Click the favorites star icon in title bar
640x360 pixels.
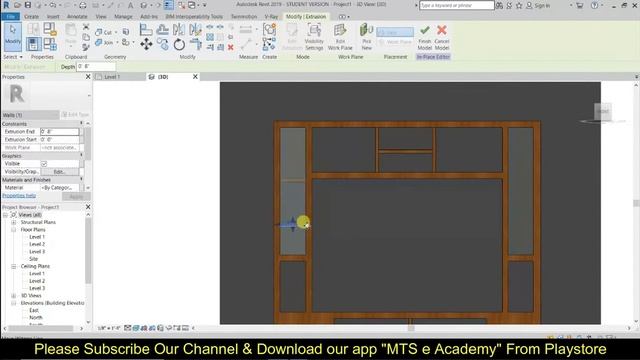519,5
